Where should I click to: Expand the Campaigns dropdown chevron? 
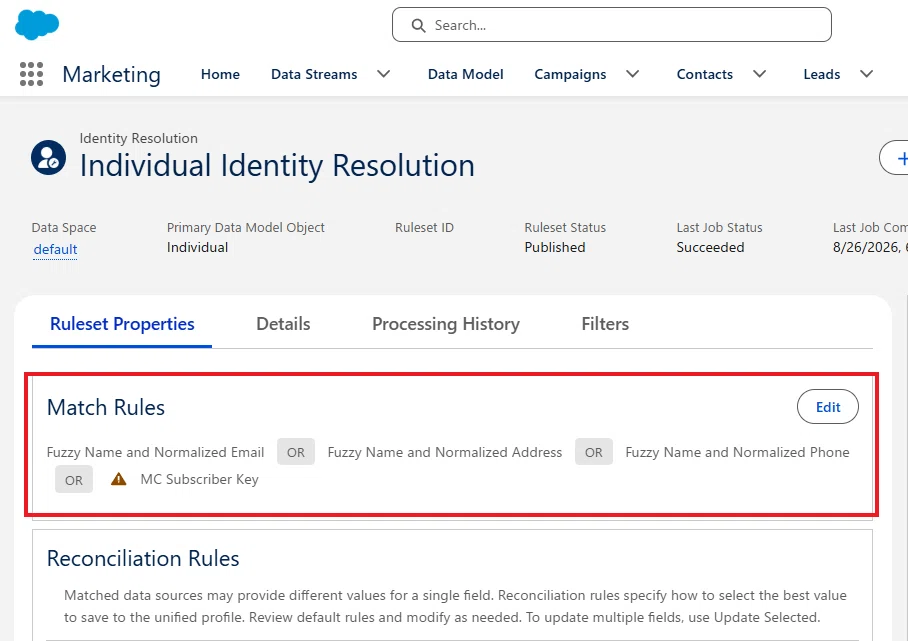pyautogui.click(x=632, y=74)
